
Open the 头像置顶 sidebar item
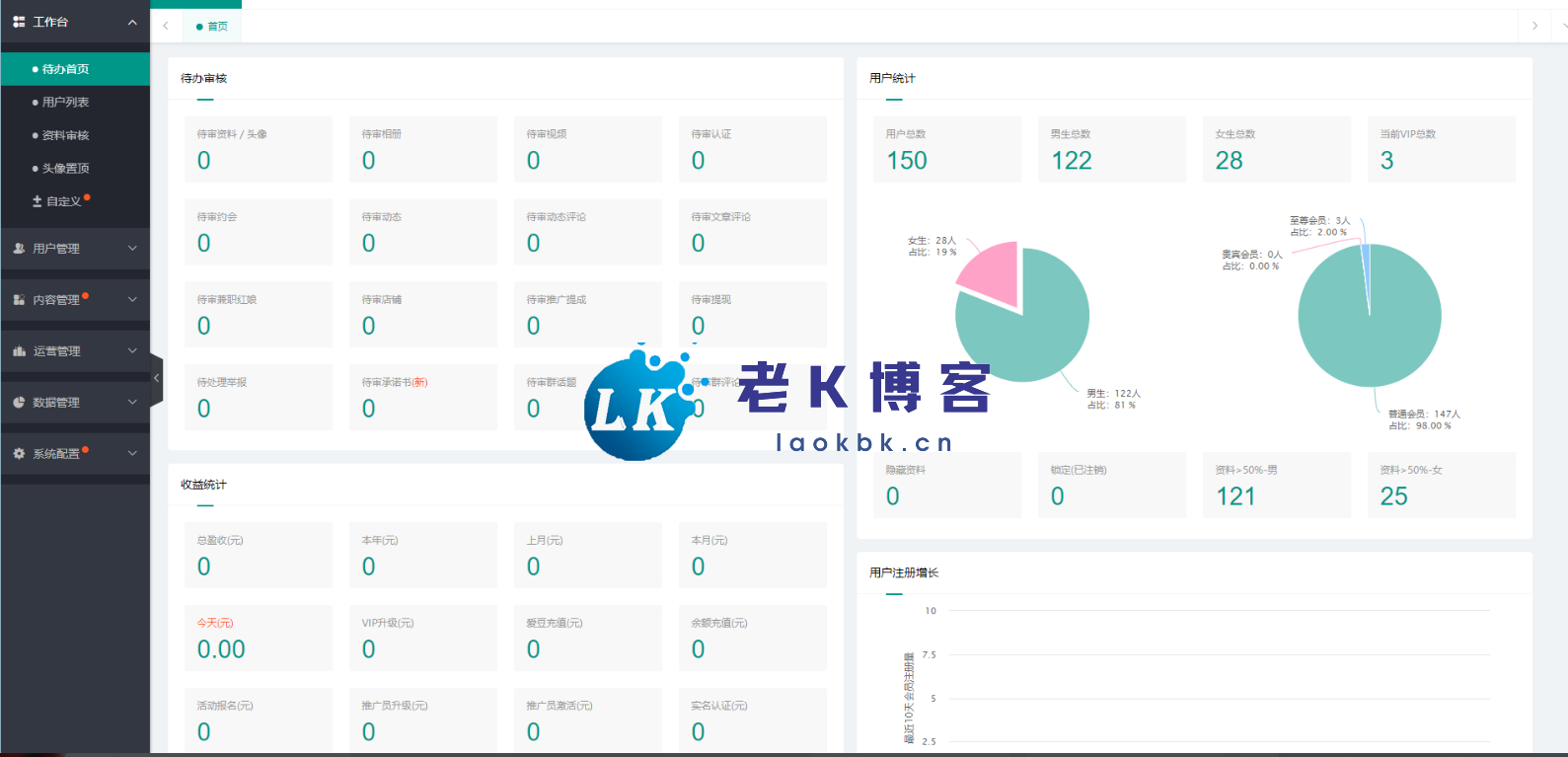pyautogui.click(x=65, y=169)
